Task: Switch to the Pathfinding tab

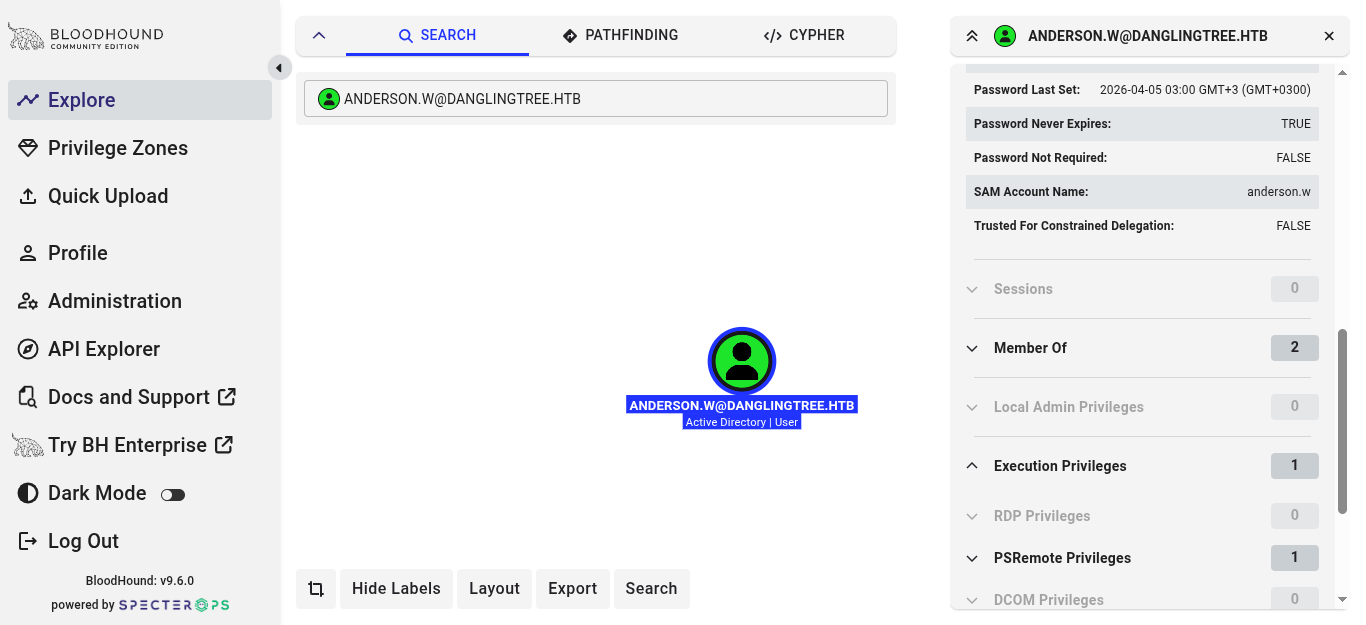Action: (x=620, y=35)
